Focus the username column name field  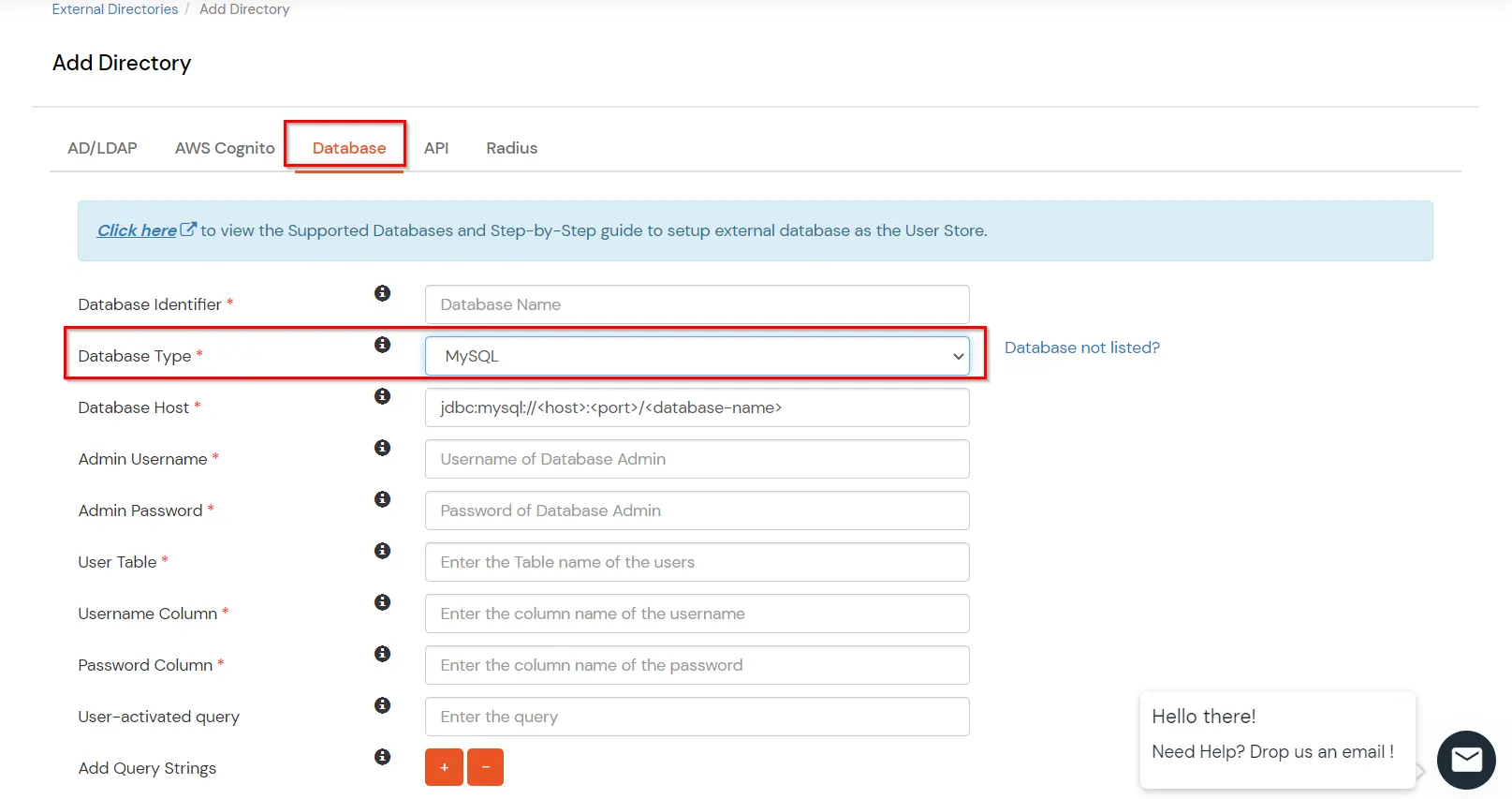point(697,614)
